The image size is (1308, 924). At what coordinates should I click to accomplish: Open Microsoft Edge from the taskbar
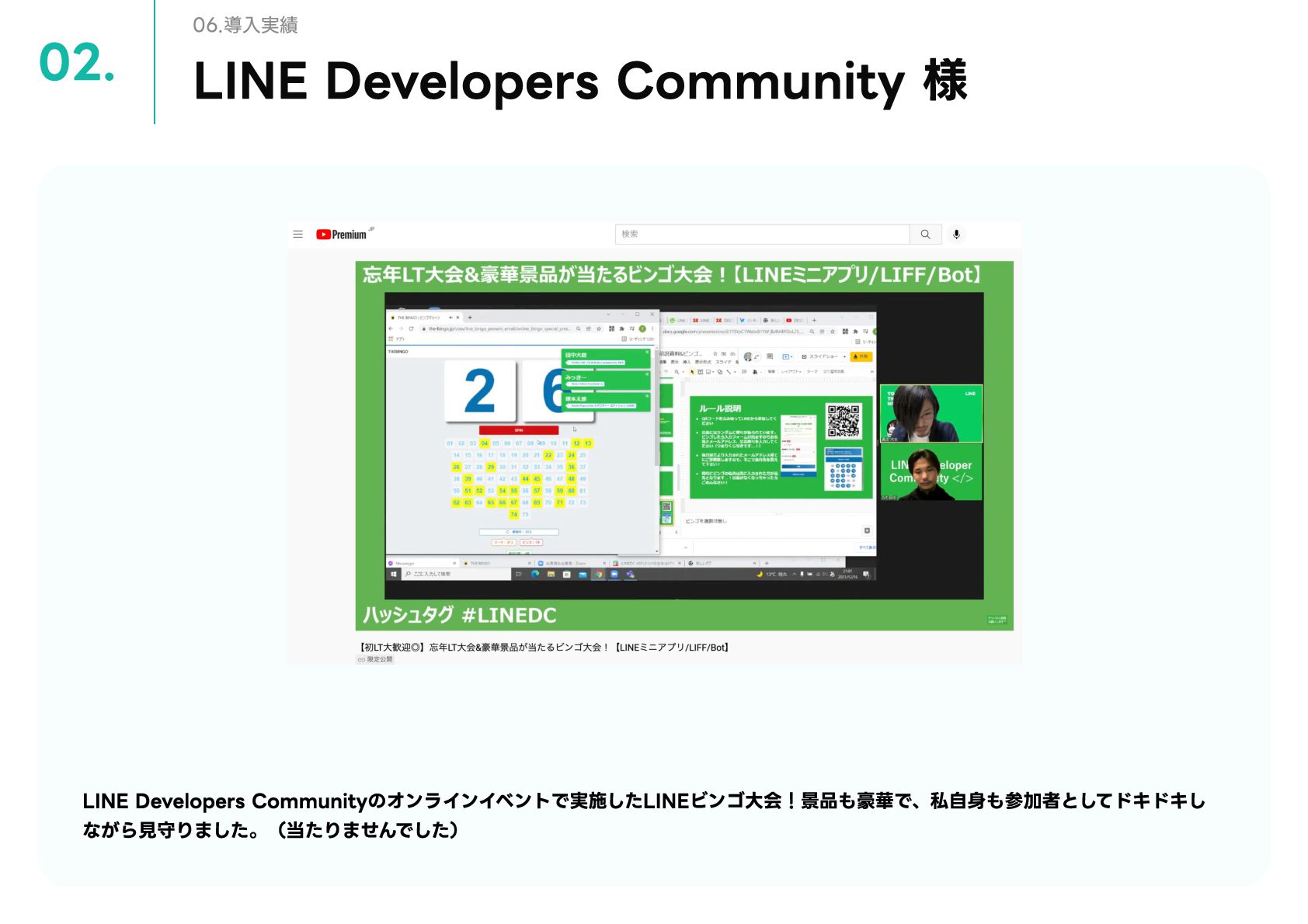pyautogui.click(x=535, y=574)
